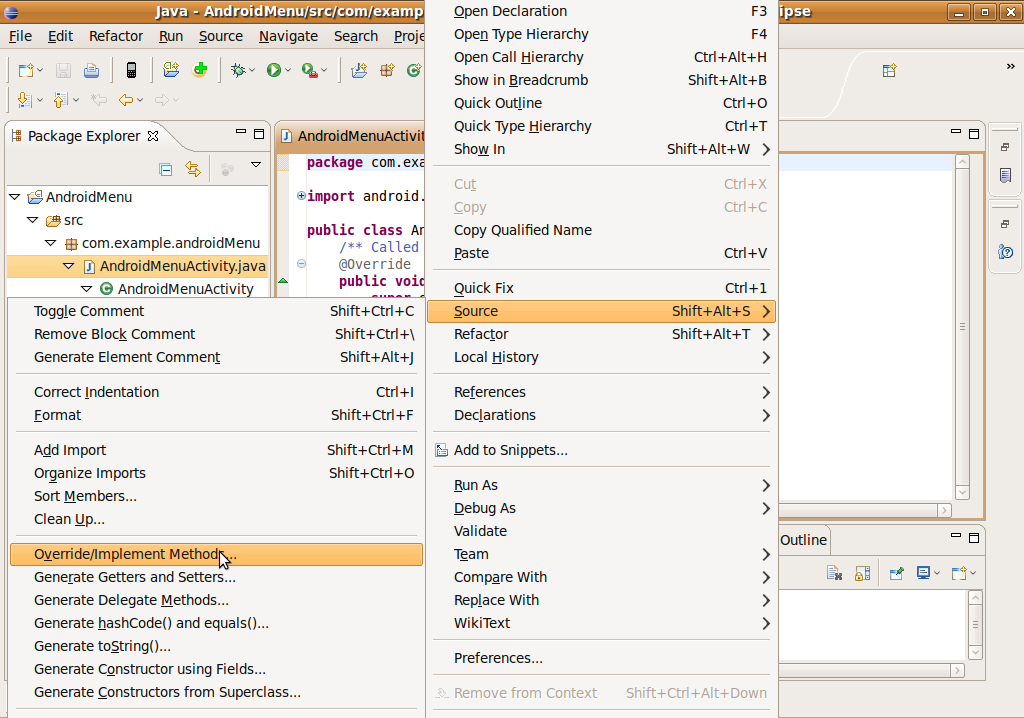
Task: Click the Next Annotation icon
Action: pos(24,100)
